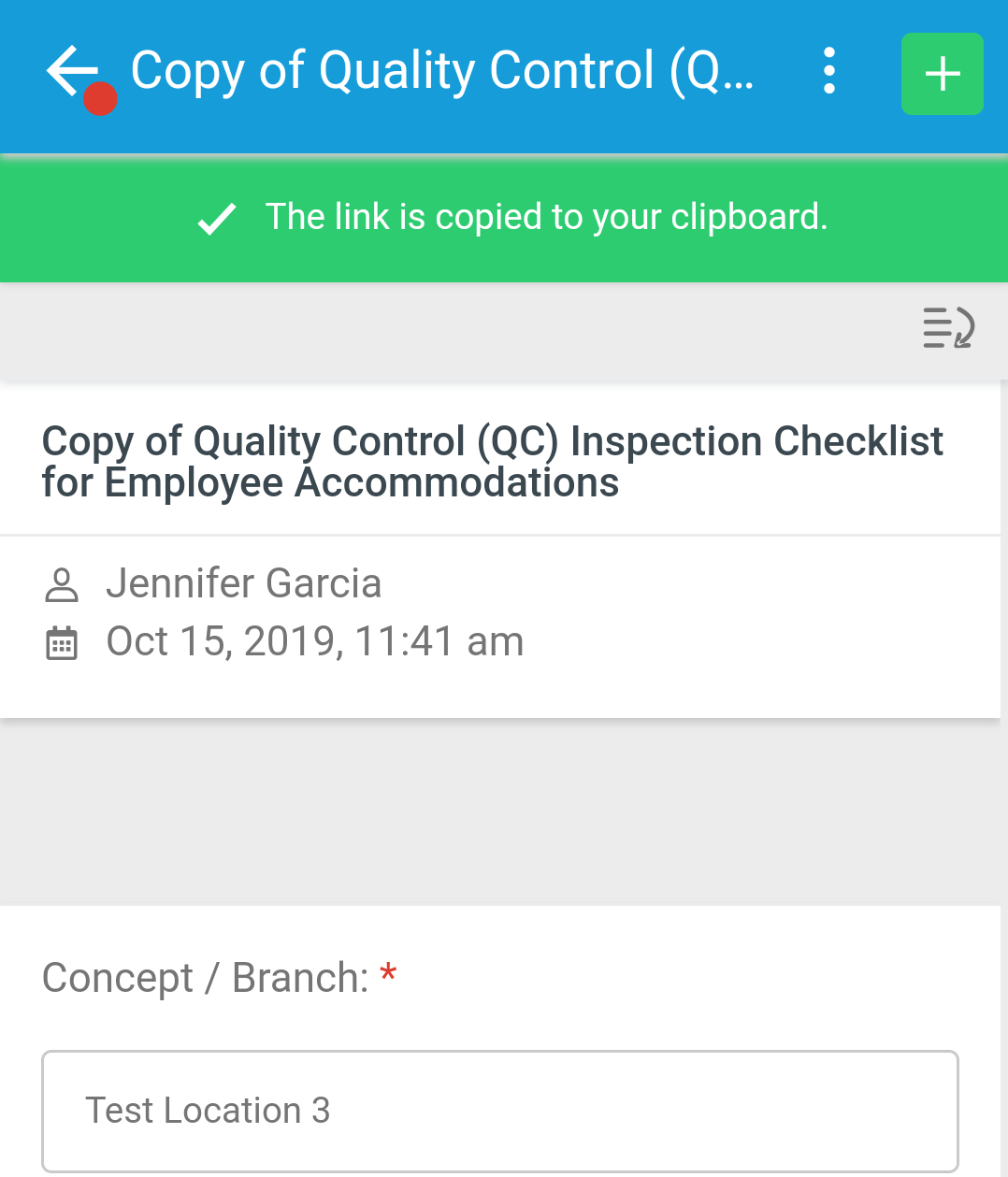Screen dimensions: 1008x1177
Task: Click the Concept / Branch label
Action: [x=206, y=978]
